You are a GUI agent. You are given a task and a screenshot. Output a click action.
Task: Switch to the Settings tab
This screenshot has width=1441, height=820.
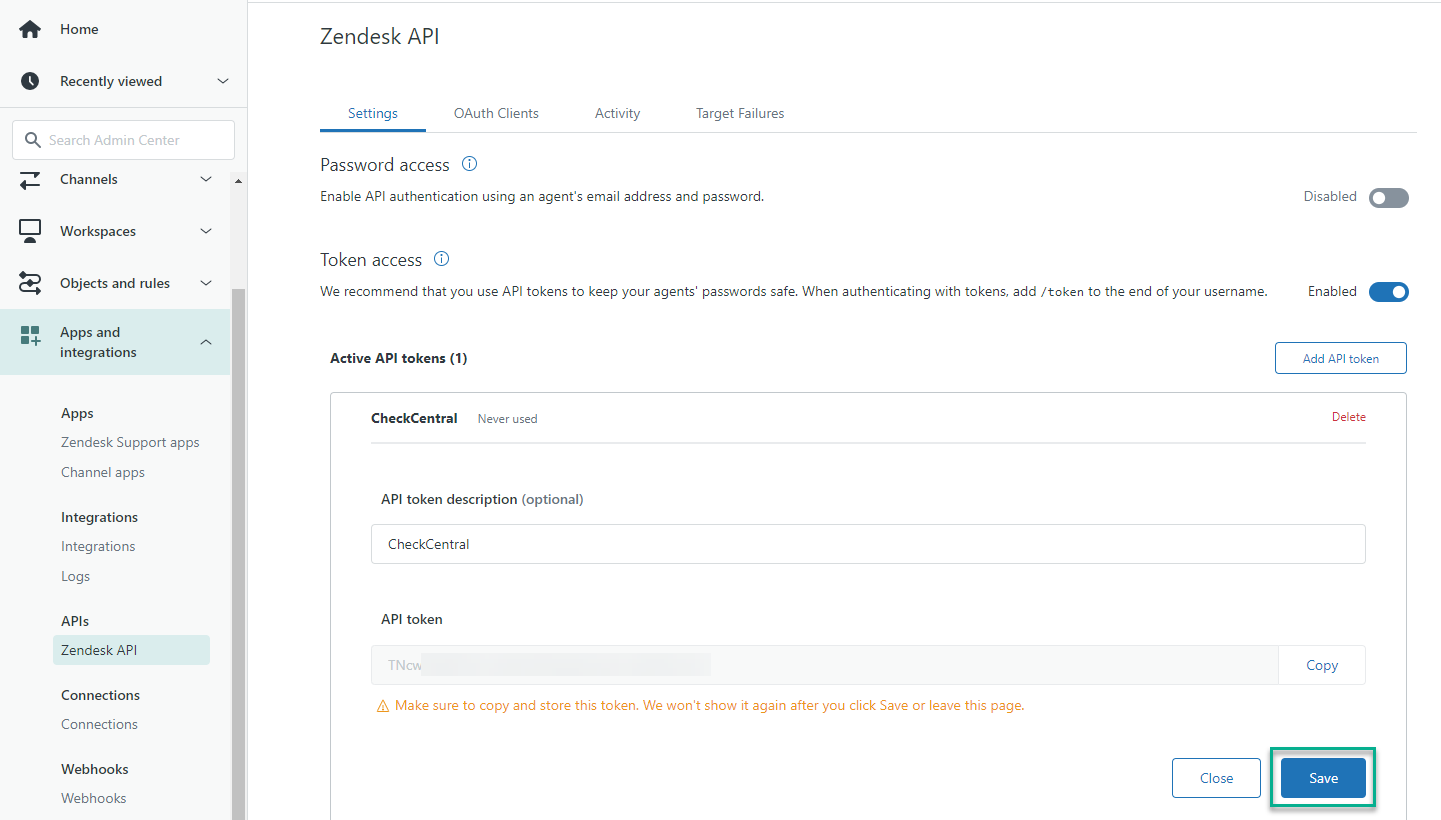click(373, 113)
